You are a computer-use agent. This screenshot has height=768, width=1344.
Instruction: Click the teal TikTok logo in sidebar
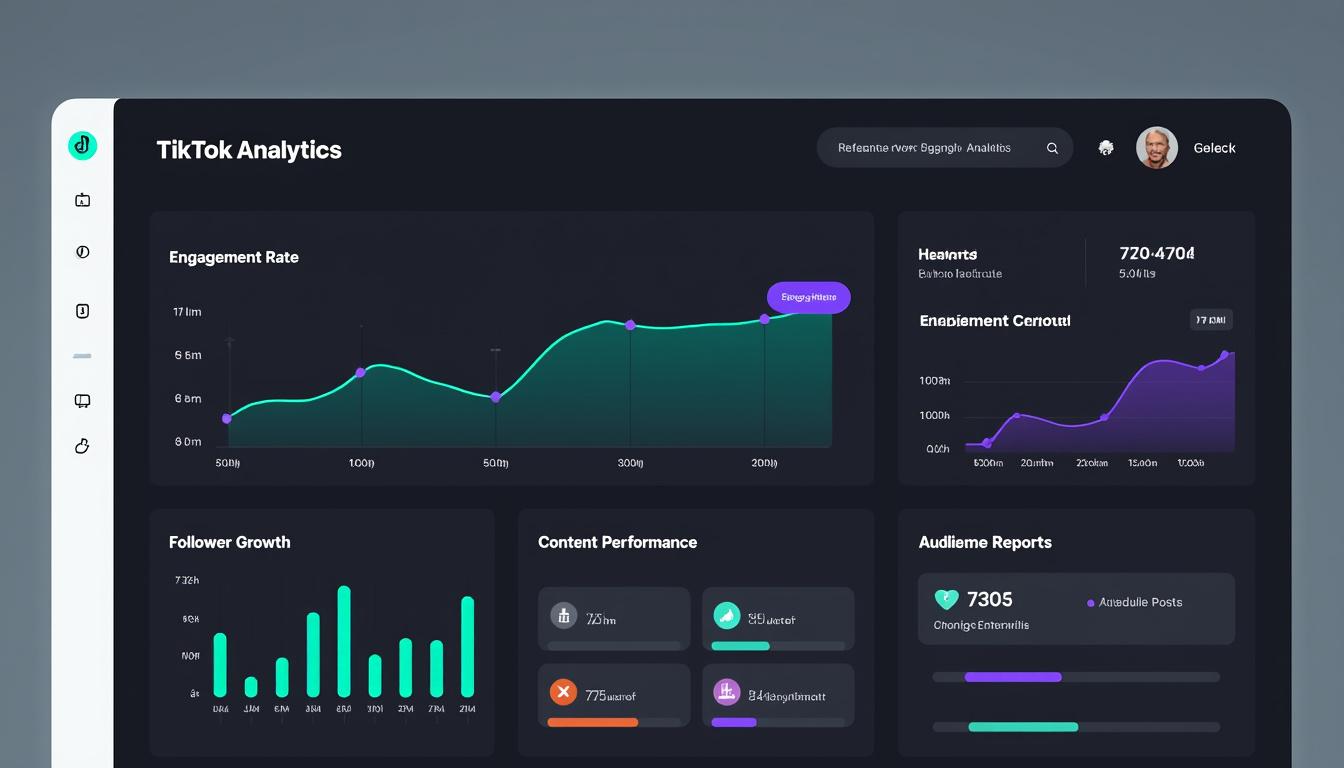pyautogui.click(x=82, y=146)
